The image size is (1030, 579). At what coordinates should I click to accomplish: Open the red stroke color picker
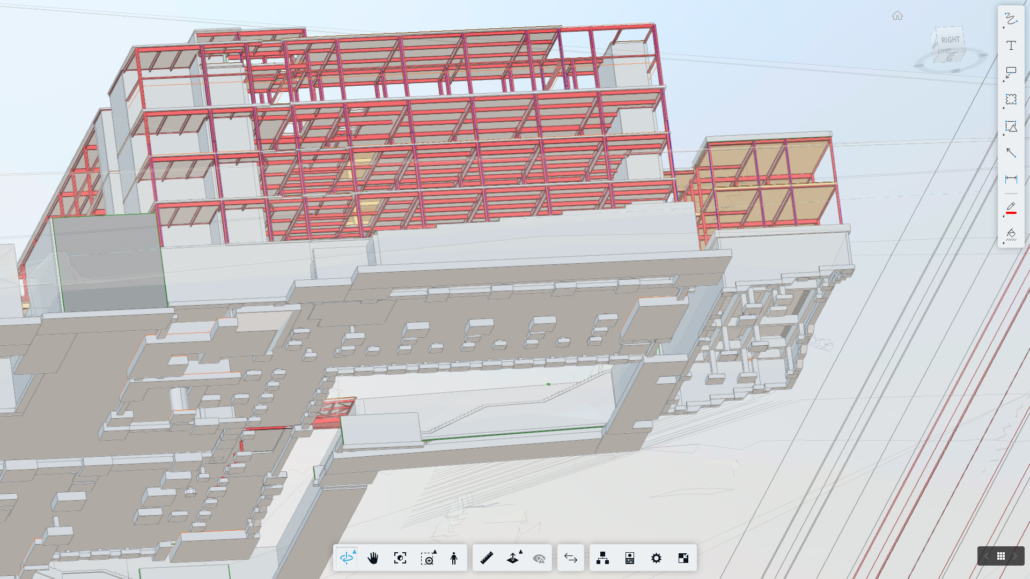[x=1011, y=207]
